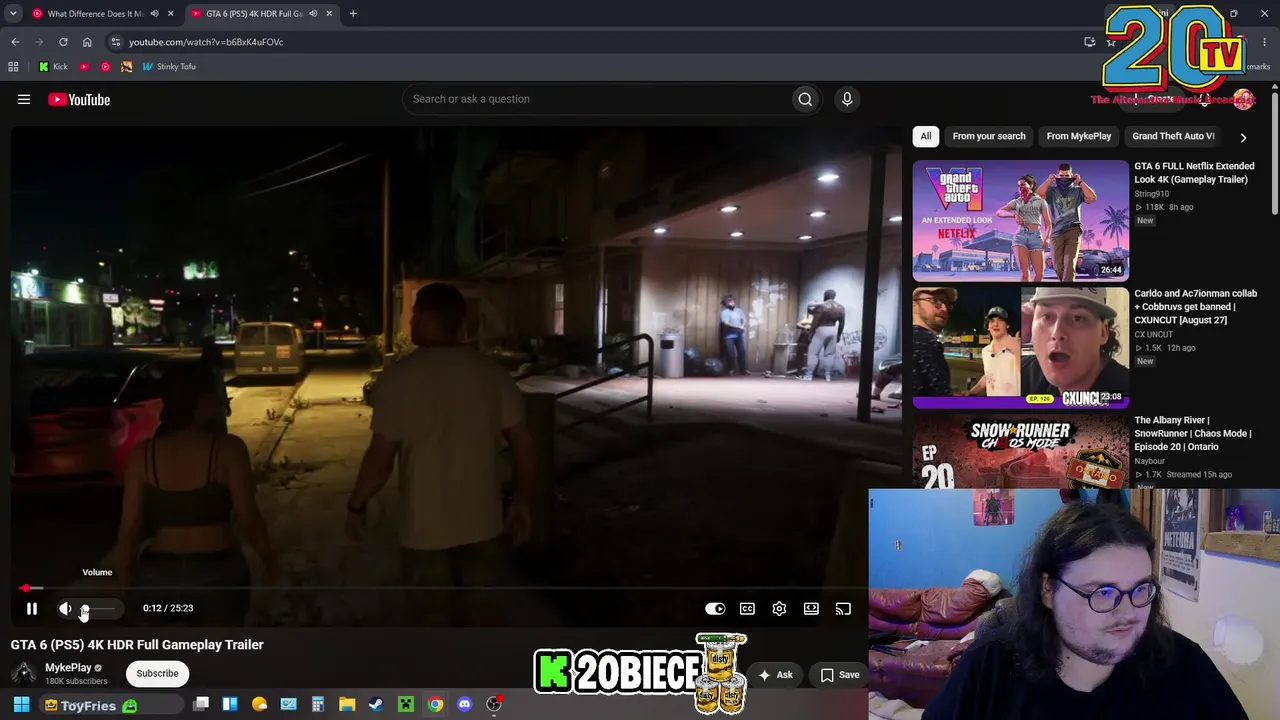Mute the video using the speaker icon

[65, 608]
